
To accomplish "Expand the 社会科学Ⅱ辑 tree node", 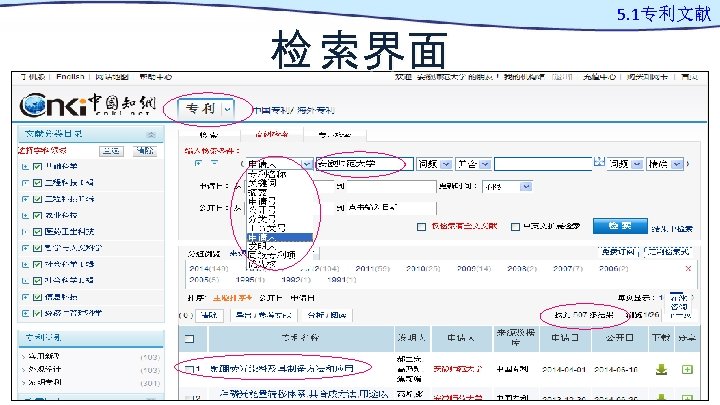I will (x=25, y=281).
